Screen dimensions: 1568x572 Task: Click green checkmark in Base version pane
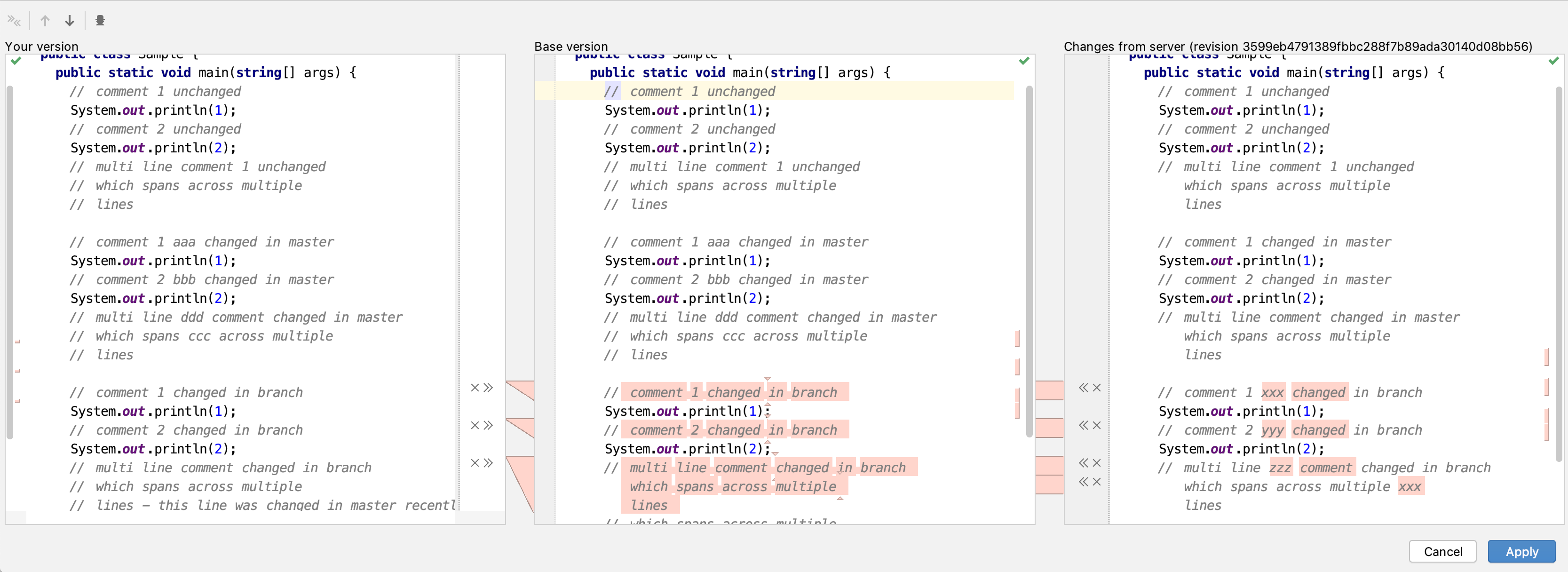click(1024, 61)
